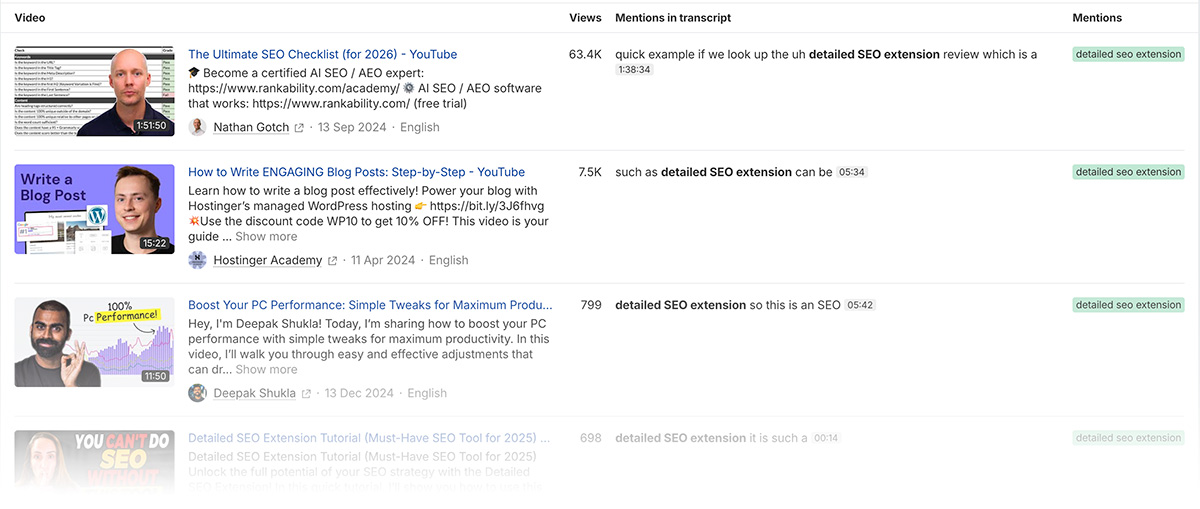Click Nathan Gotch channel avatar
The width and height of the screenshot is (1200, 509).
click(198, 127)
